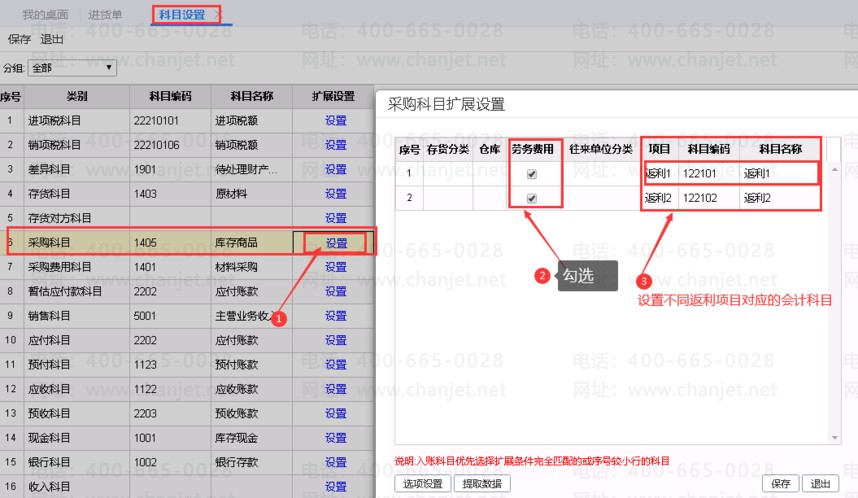Click 科目编码 cell 2203
858x498 pixels.
pos(170,413)
